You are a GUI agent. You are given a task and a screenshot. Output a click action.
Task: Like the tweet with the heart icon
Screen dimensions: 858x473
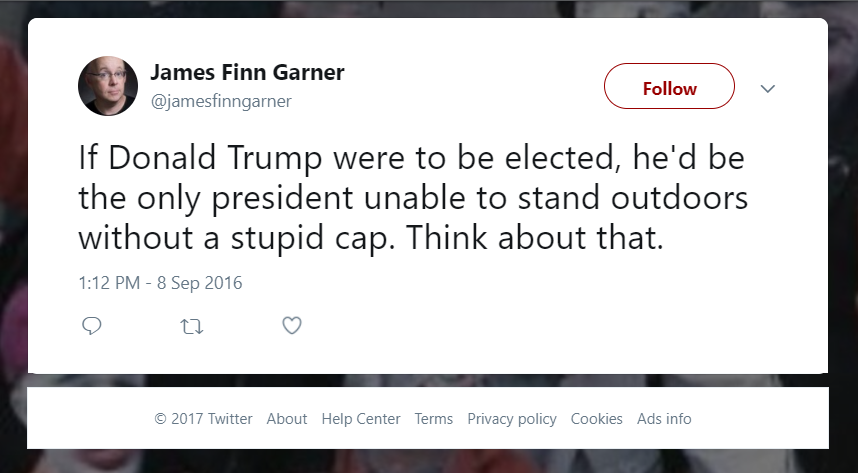291,325
